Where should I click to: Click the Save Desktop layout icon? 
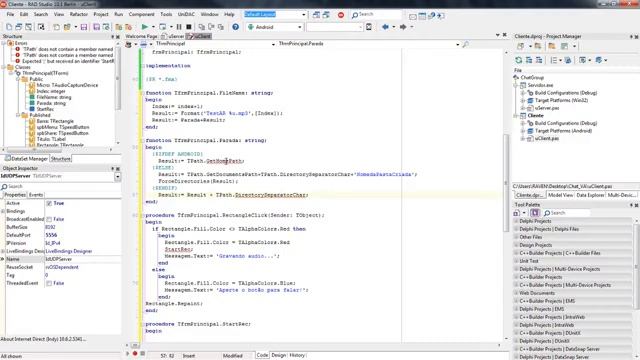[316, 15]
